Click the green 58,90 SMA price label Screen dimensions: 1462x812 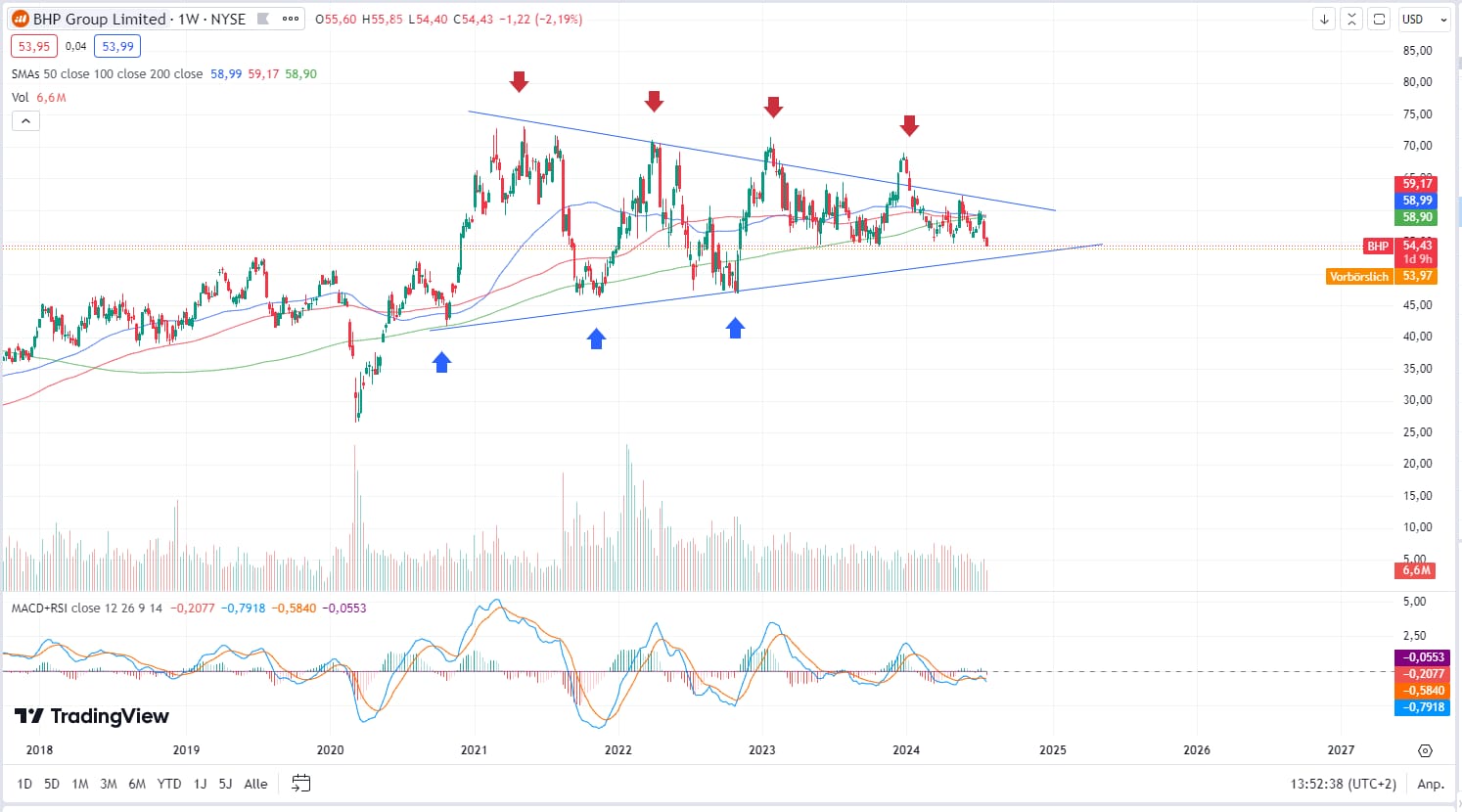(x=1417, y=217)
